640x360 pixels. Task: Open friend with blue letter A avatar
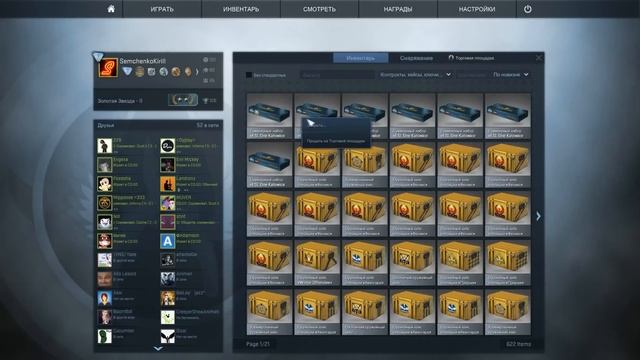tap(167, 241)
